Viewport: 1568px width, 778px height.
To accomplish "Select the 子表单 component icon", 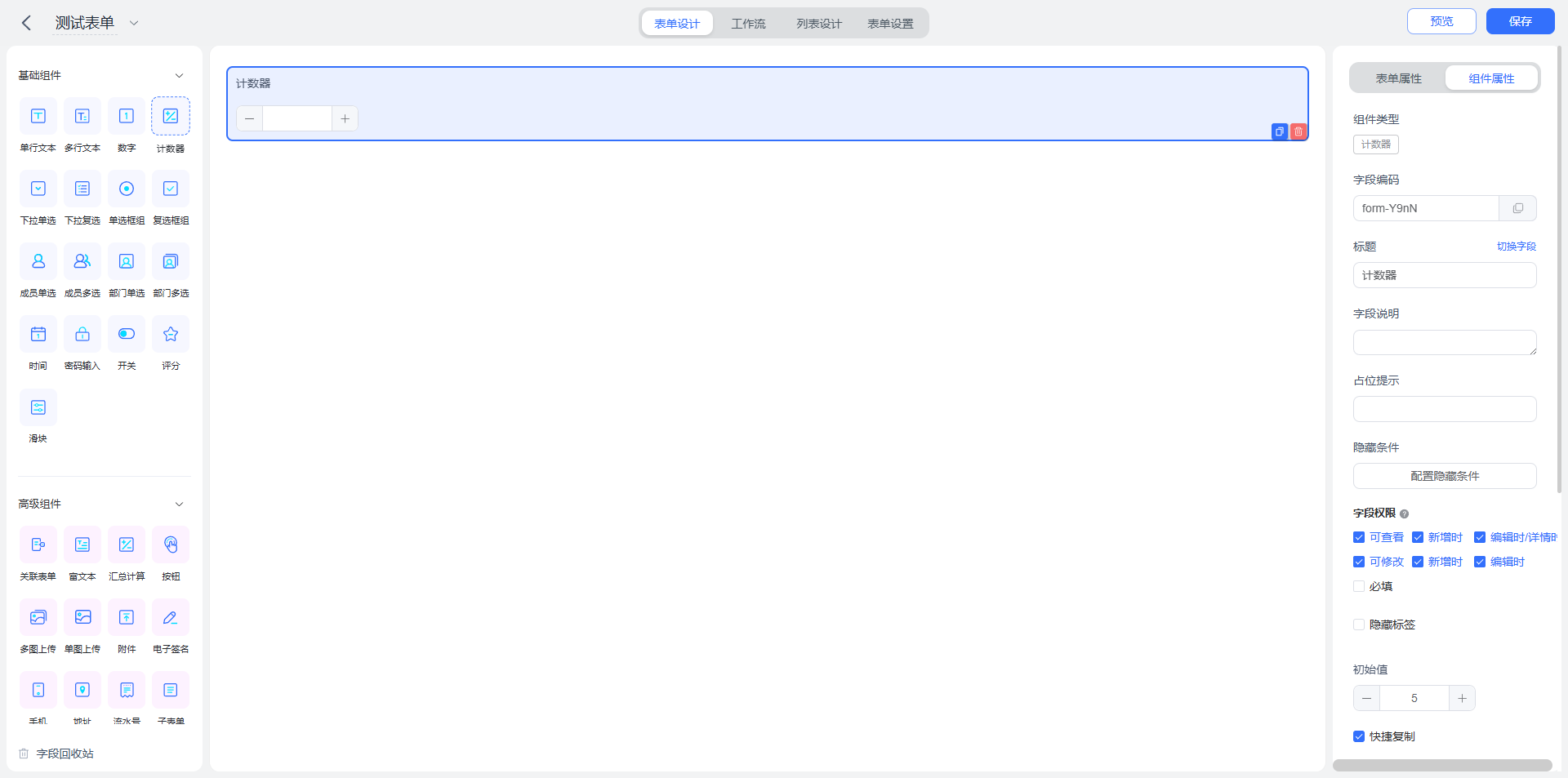I will (171, 690).
